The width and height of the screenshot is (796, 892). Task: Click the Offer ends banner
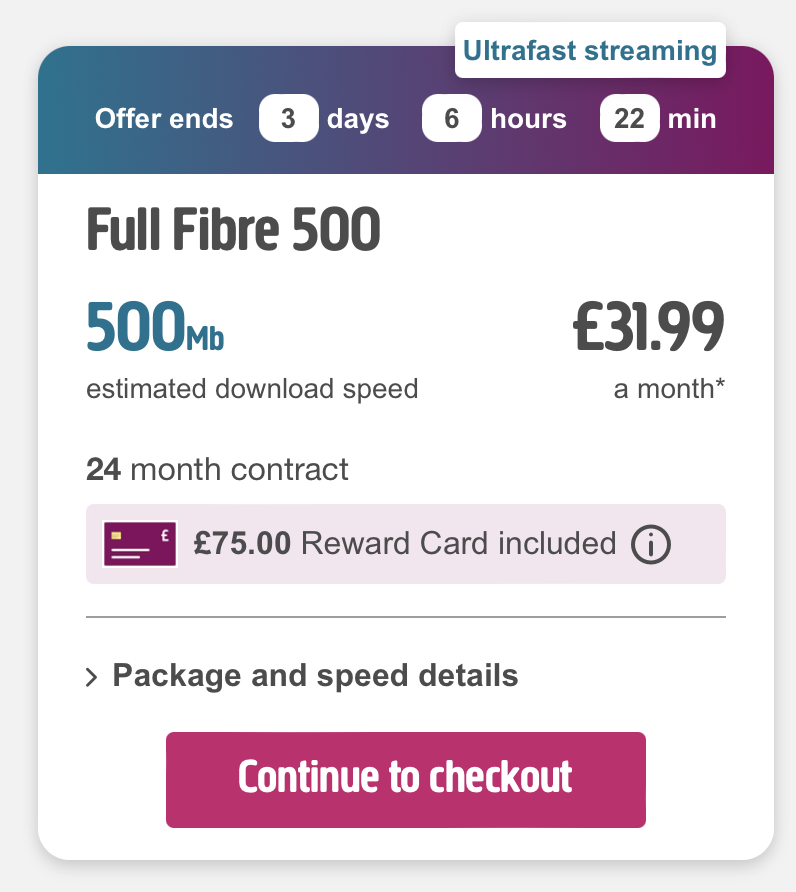click(164, 118)
